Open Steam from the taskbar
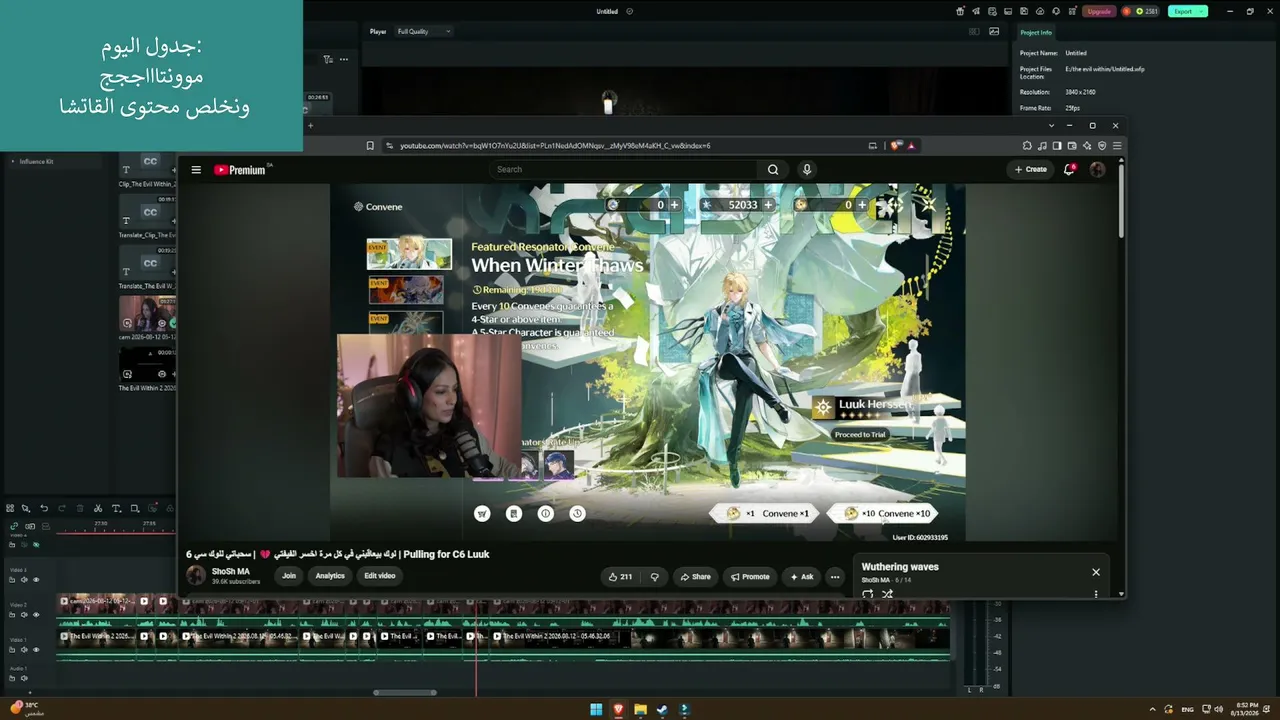The height and width of the screenshot is (720, 1280). (x=662, y=709)
